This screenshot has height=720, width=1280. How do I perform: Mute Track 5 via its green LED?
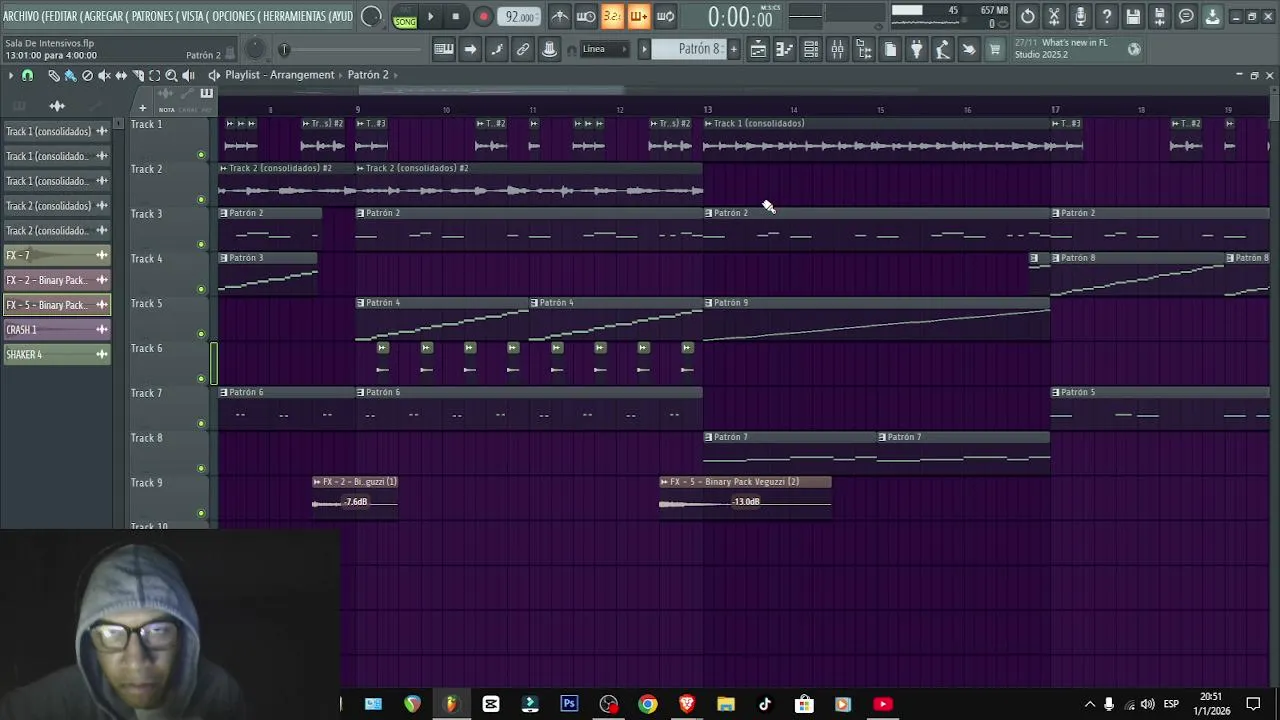pos(201,334)
